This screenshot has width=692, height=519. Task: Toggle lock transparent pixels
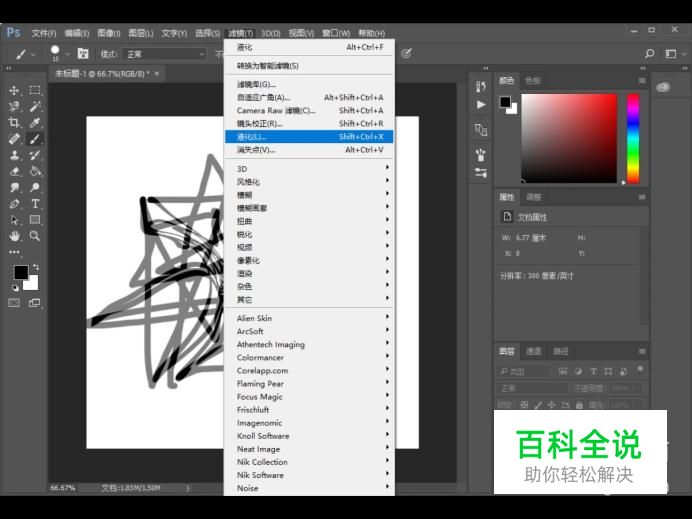pyautogui.click(x=524, y=404)
